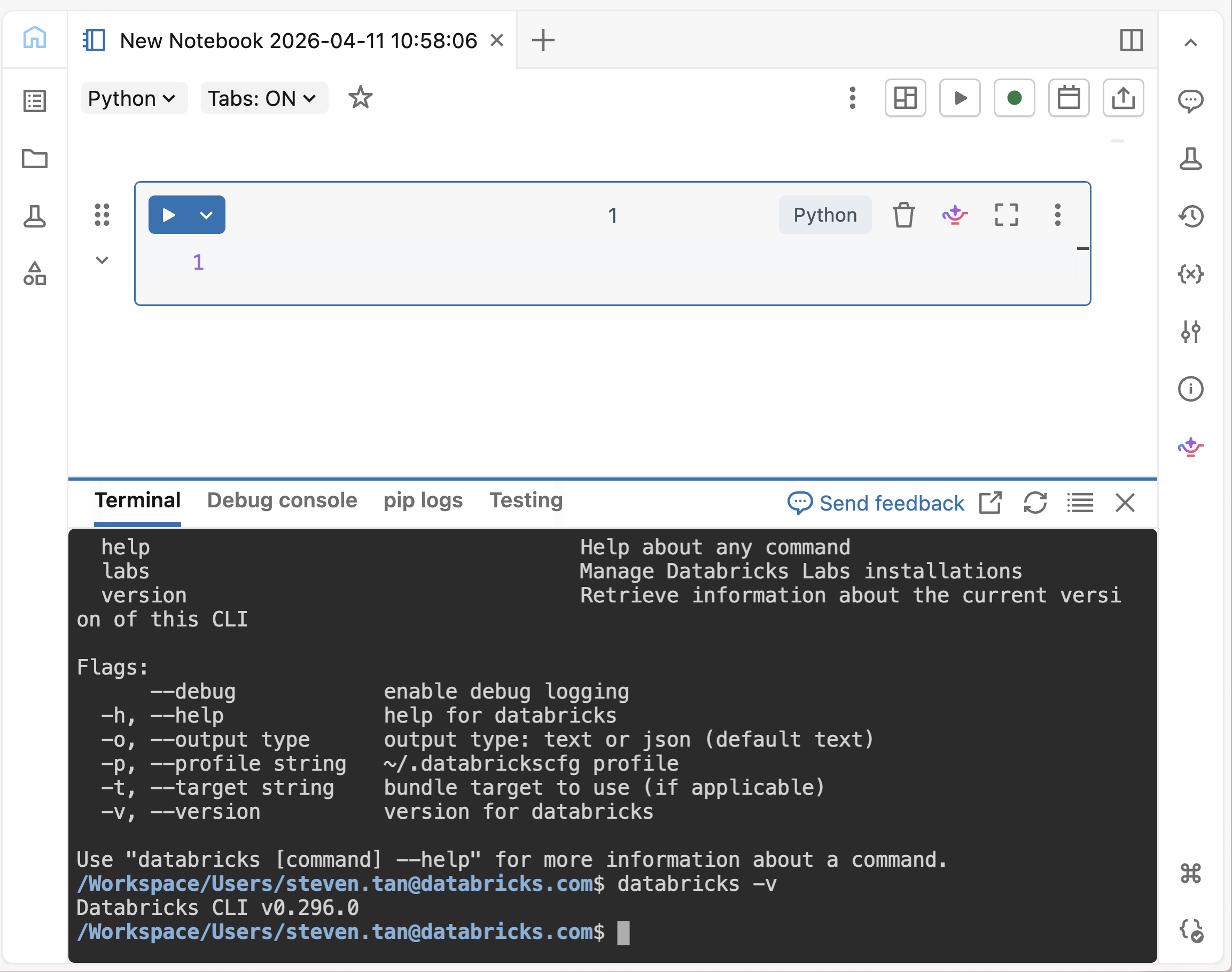Open comments bubble in right sidebar
This screenshot has height=972, width=1232.
(x=1190, y=101)
